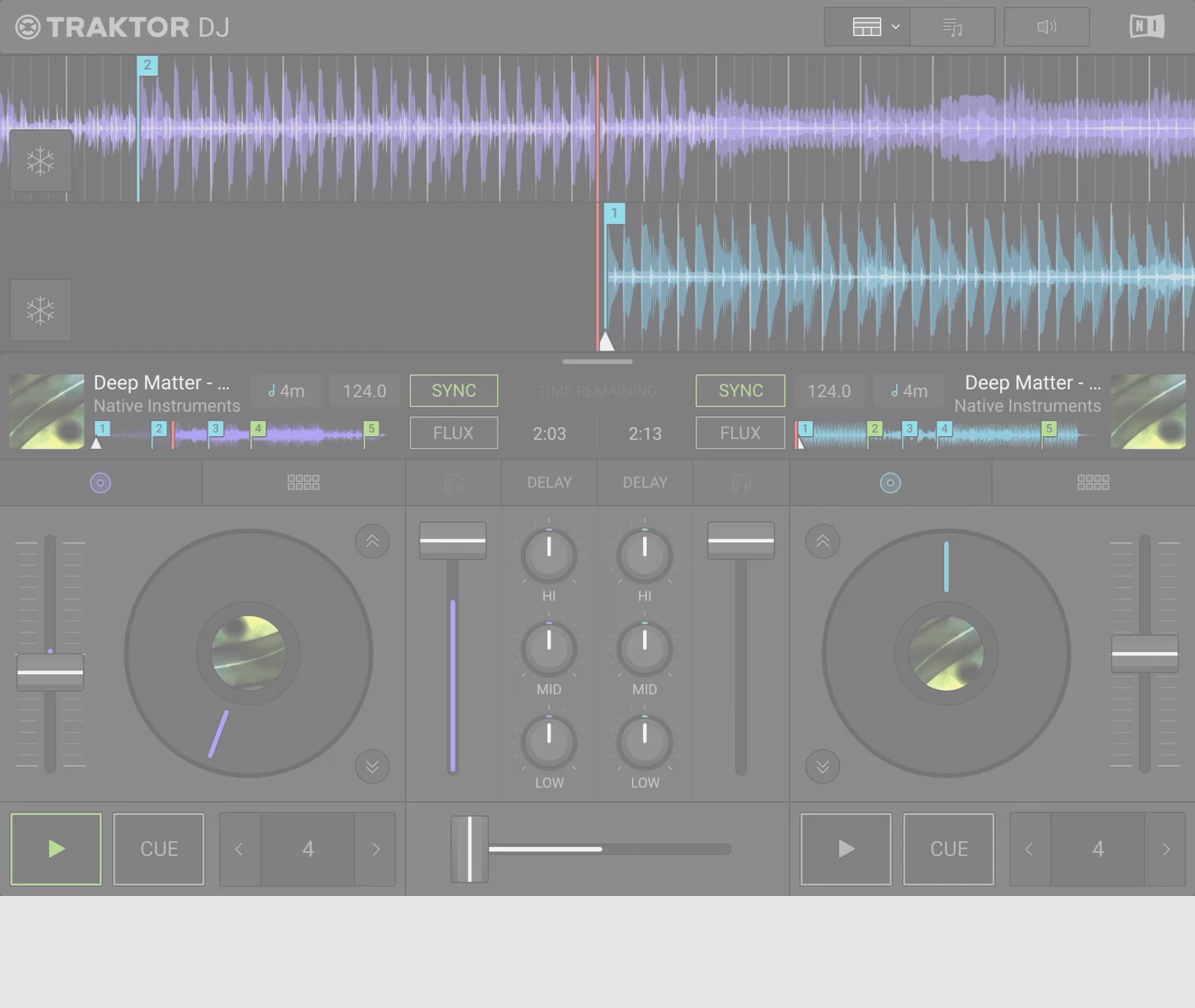
Task: Decrease right deck loop size
Action: [x=1029, y=849]
